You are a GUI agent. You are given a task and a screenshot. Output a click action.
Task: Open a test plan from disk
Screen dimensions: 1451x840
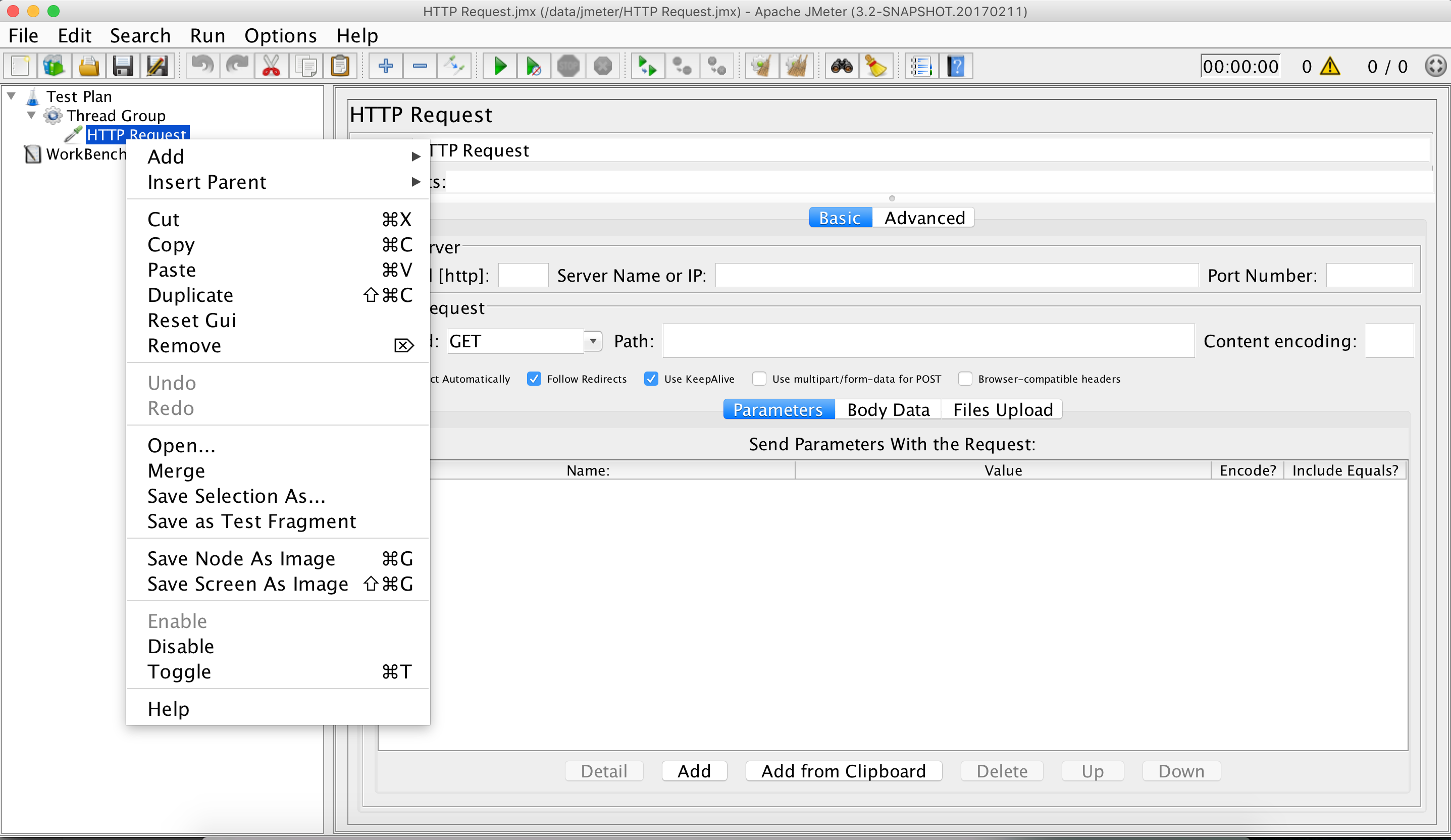coord(89,65)
